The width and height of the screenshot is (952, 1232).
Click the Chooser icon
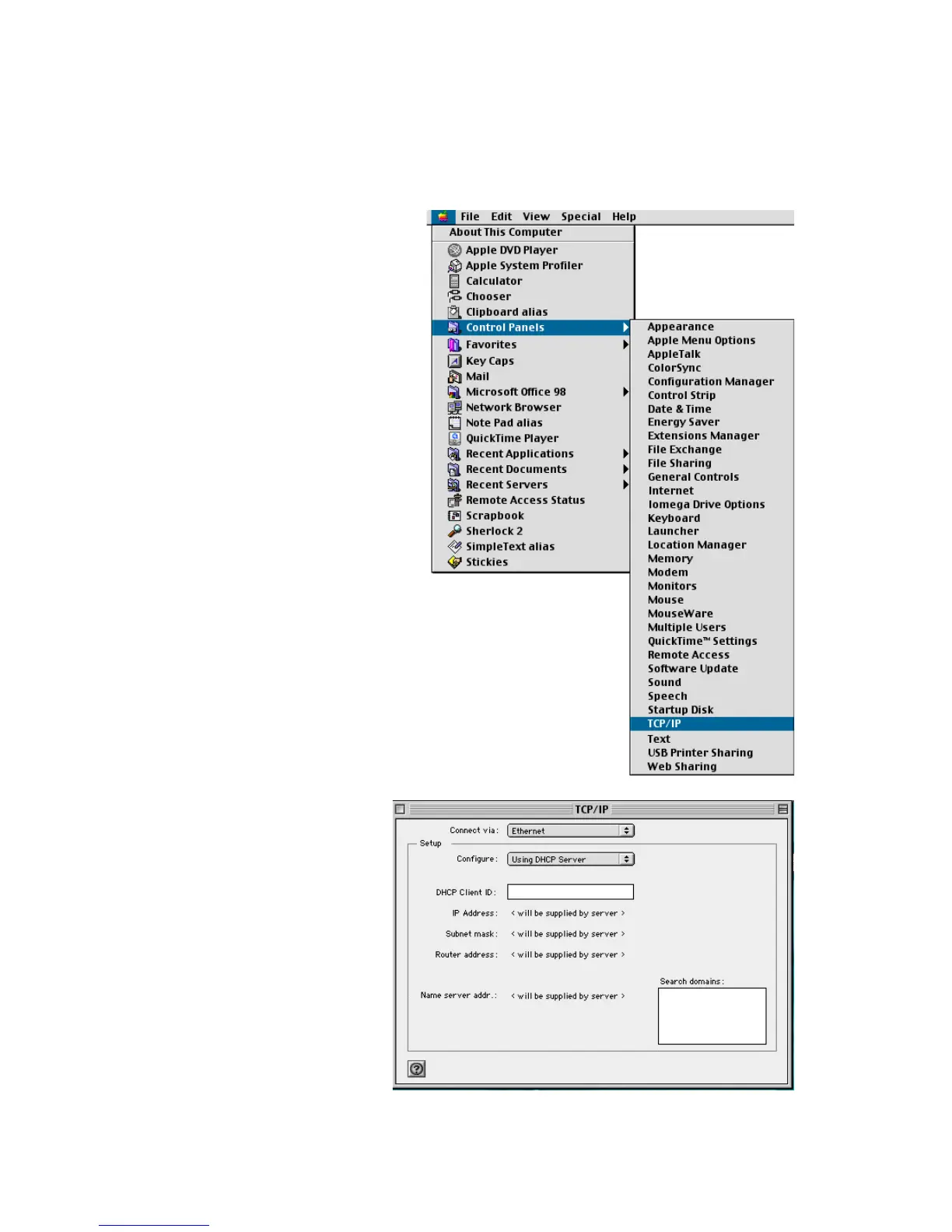[x=455, y=296]
